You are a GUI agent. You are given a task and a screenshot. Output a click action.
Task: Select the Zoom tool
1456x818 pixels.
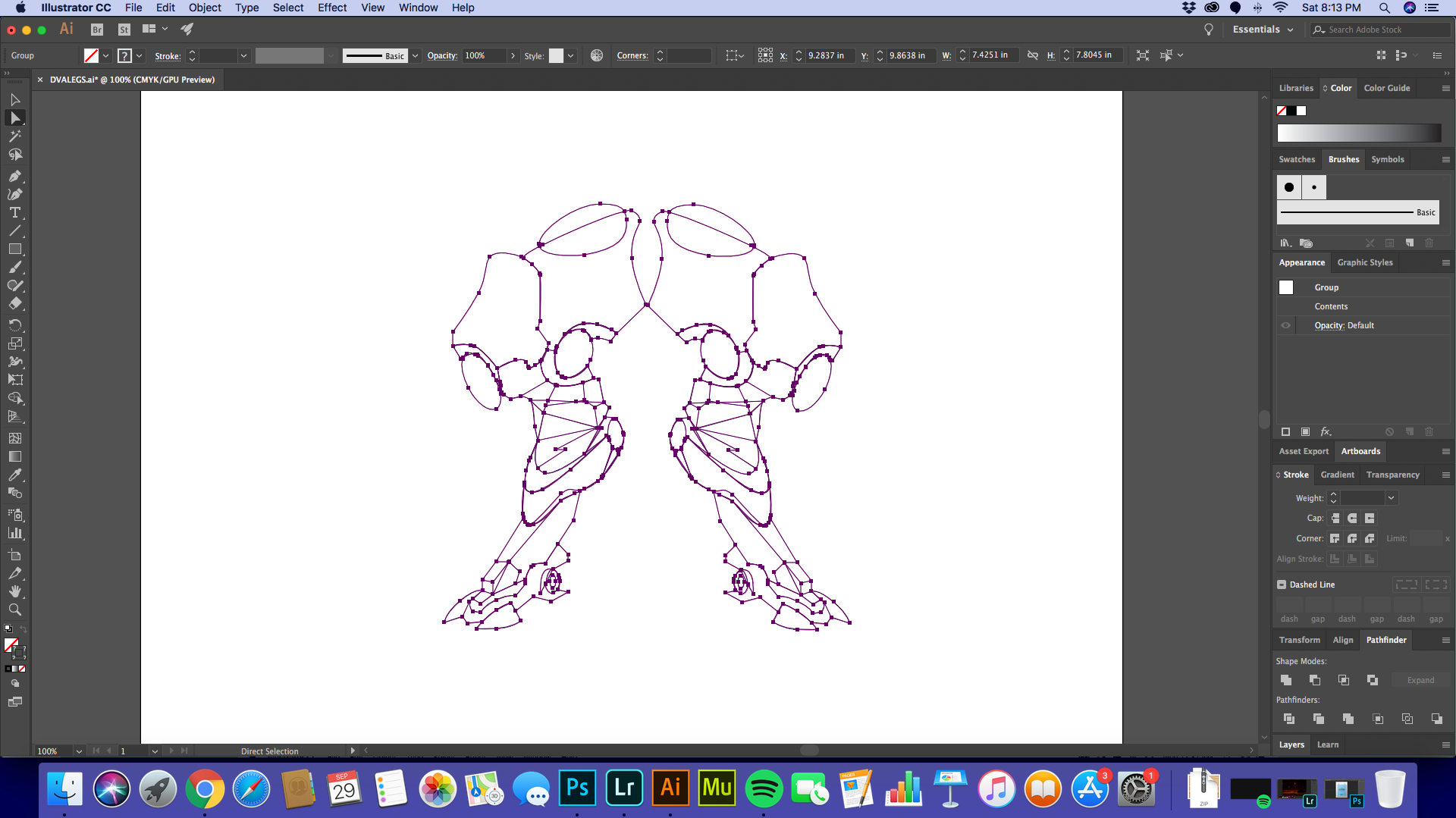point(14,610)
